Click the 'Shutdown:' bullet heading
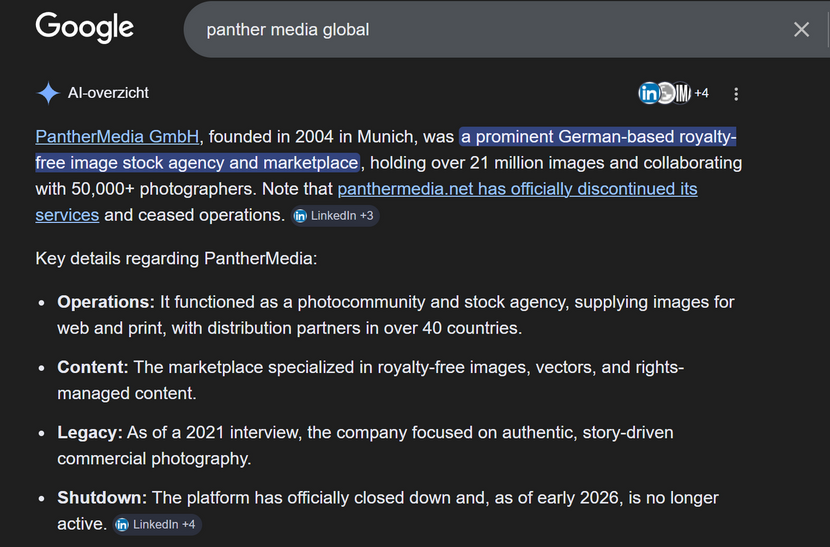This screenshot has width=830, height=547. 102,498
